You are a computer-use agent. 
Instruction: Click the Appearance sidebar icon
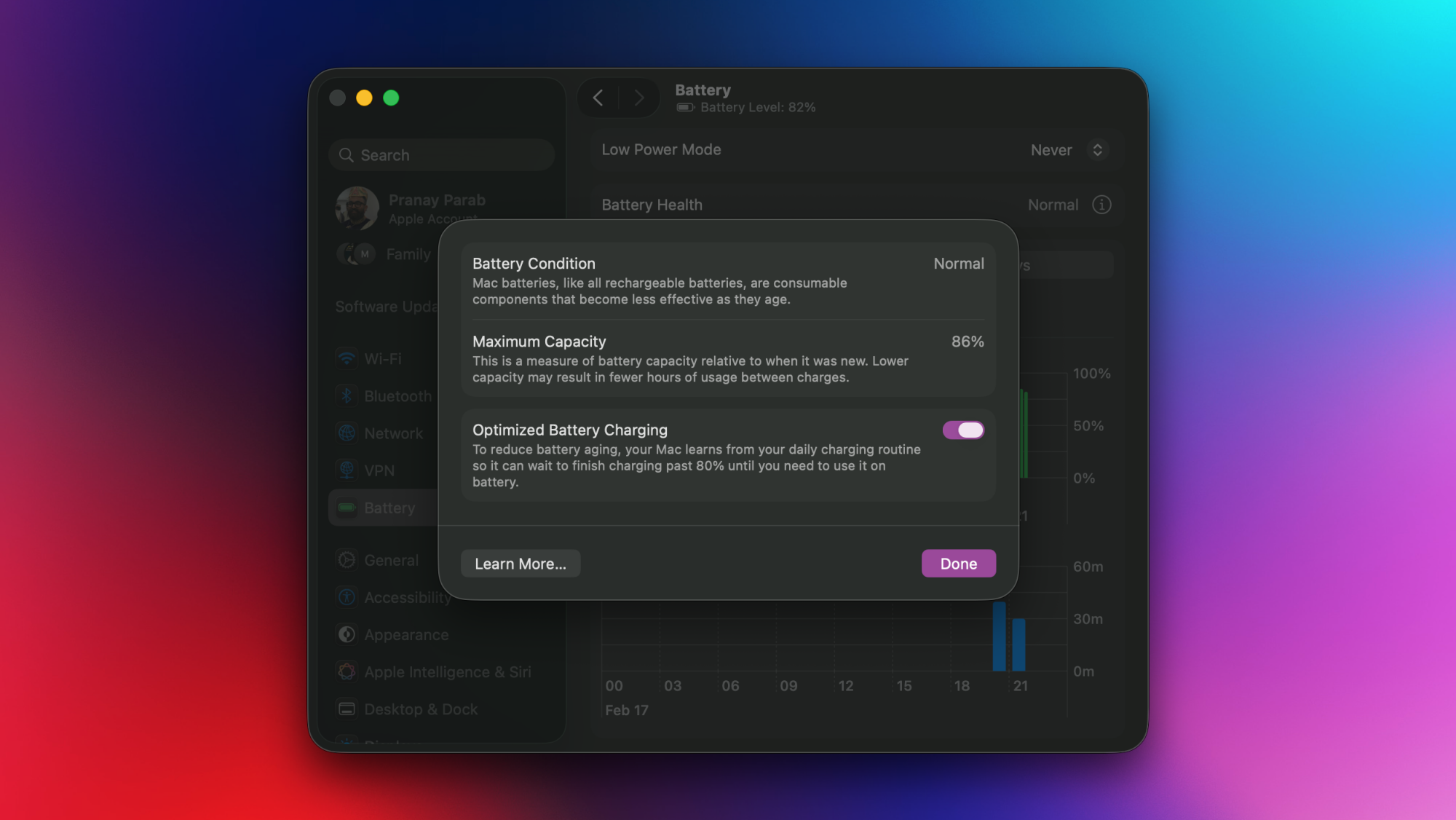347,634
